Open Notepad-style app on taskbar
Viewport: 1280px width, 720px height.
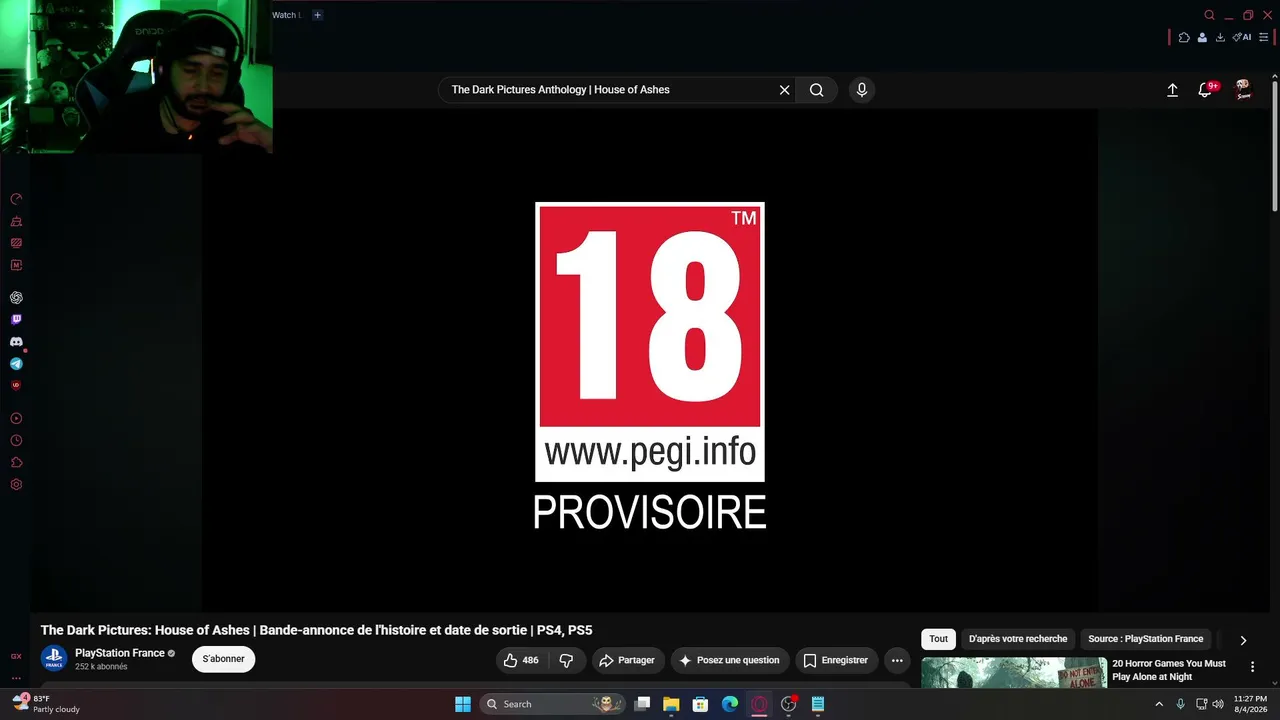click(818, 704)
